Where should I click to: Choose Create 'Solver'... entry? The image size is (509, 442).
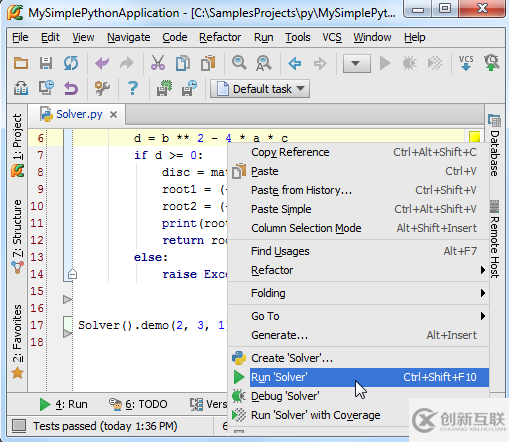[x=358, y=358]
